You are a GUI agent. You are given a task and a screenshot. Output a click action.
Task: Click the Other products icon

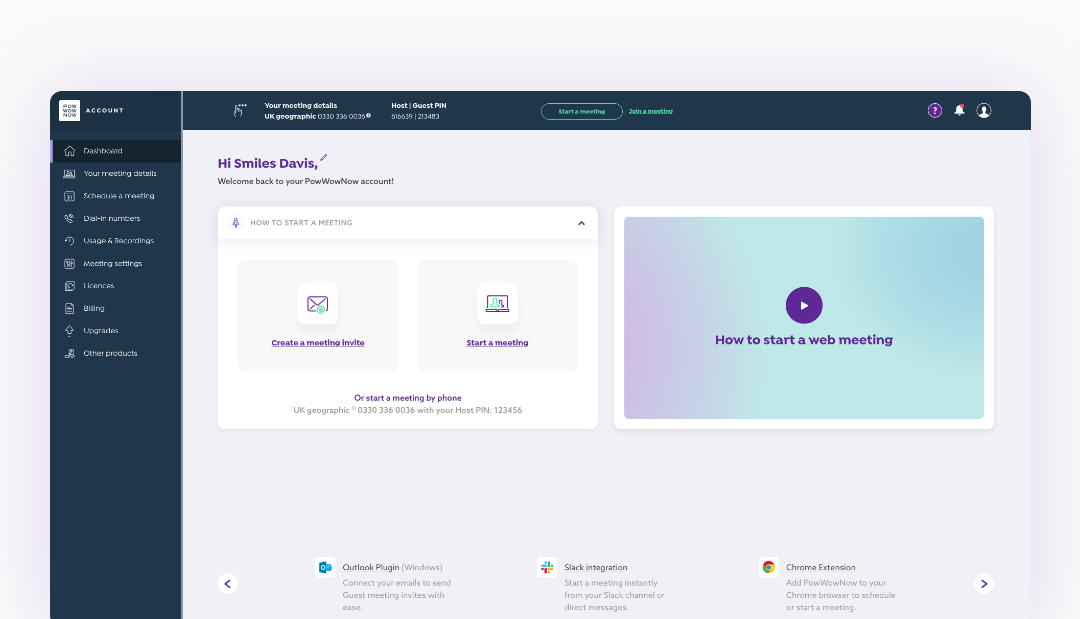[70, 353]
